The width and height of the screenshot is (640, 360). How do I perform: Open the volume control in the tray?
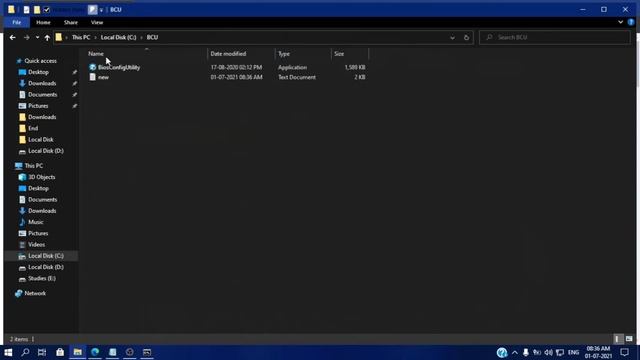(x=548, y=352)
